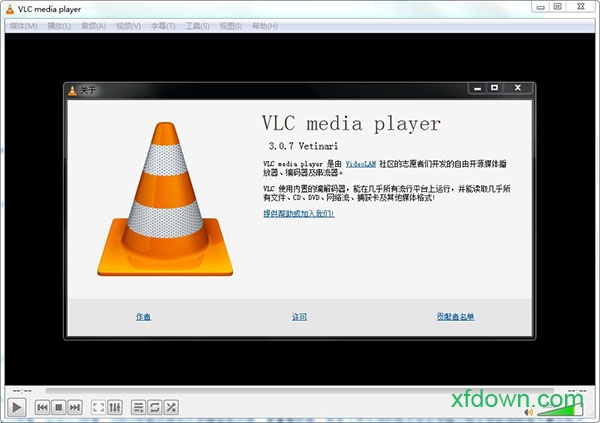
Task: Open the 音频(A) menu
Action: coord(93,26)
